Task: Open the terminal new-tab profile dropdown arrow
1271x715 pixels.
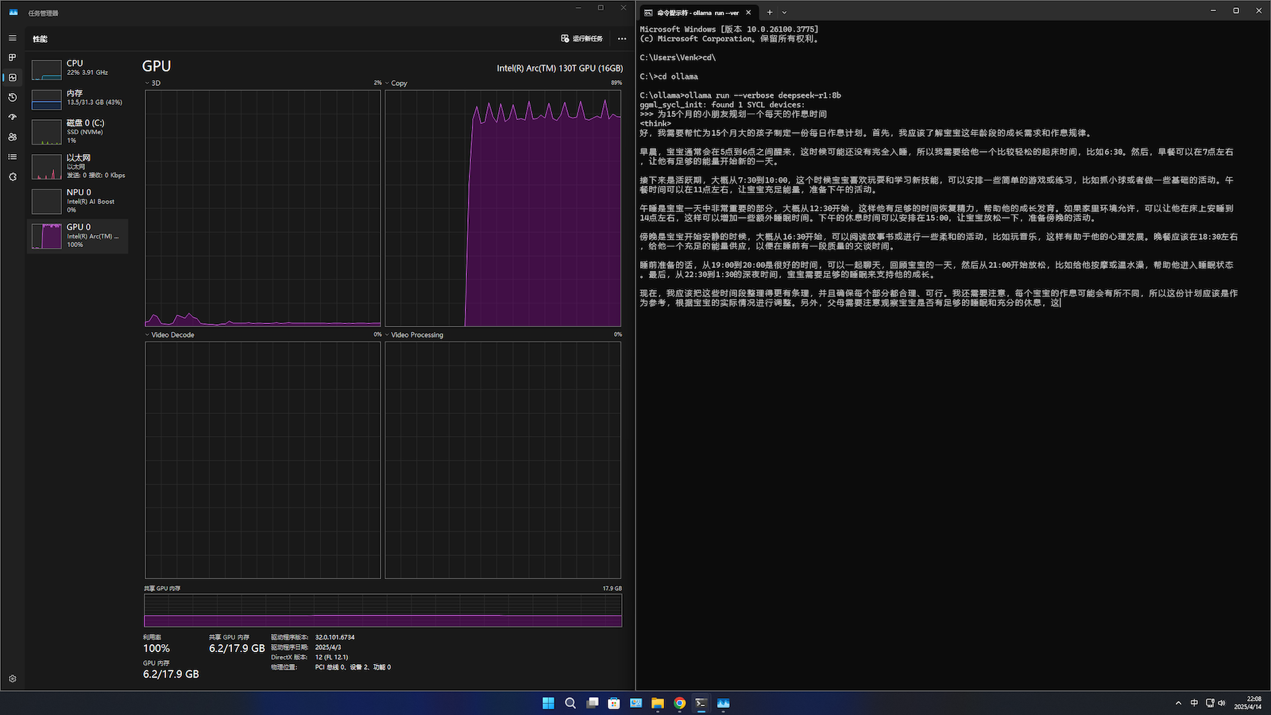Action: 784,13
